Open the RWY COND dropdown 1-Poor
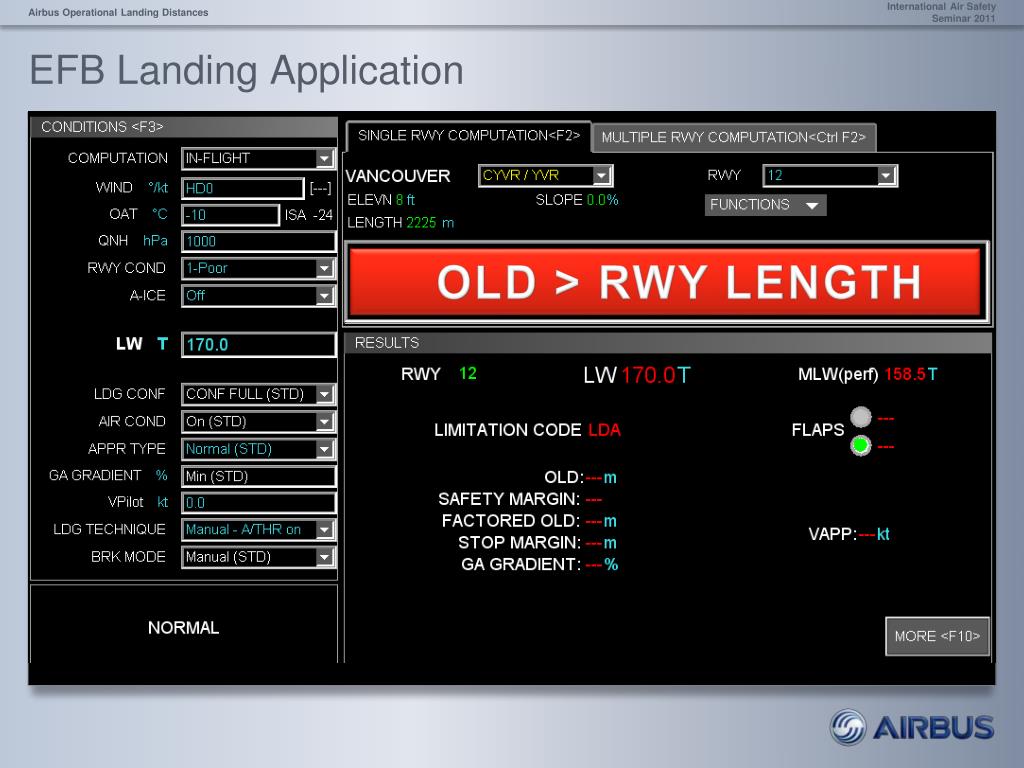This screenshot has height=768, width=1024. 259,268
